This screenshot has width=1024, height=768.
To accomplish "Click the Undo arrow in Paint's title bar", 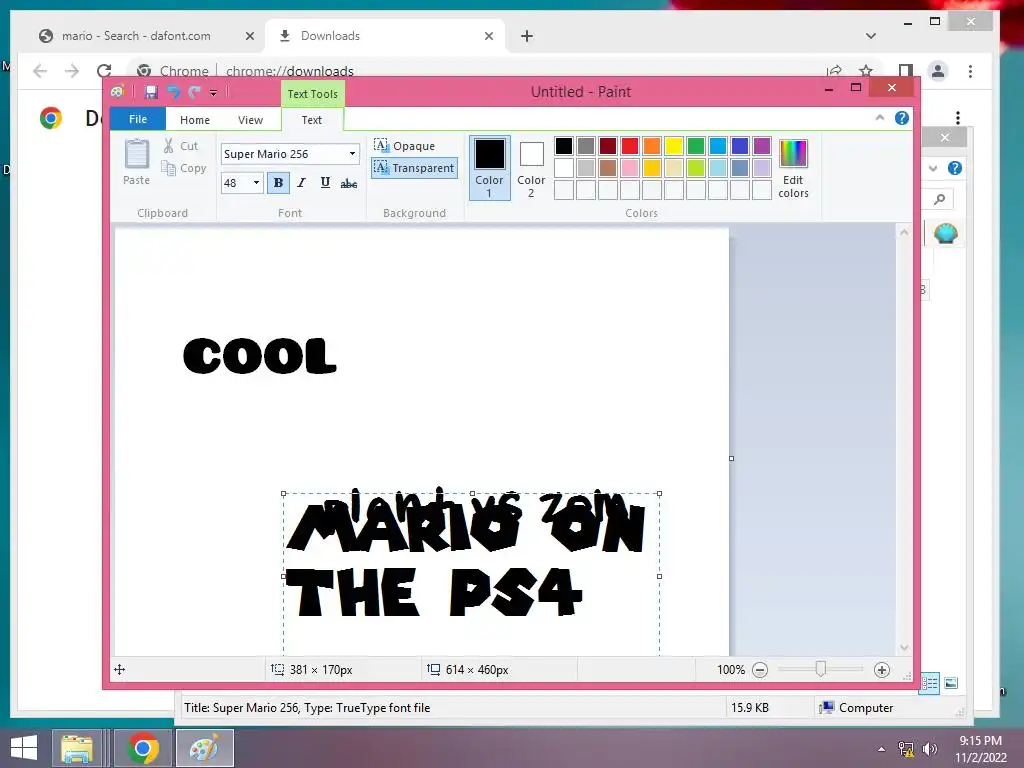I will (173, 92).
